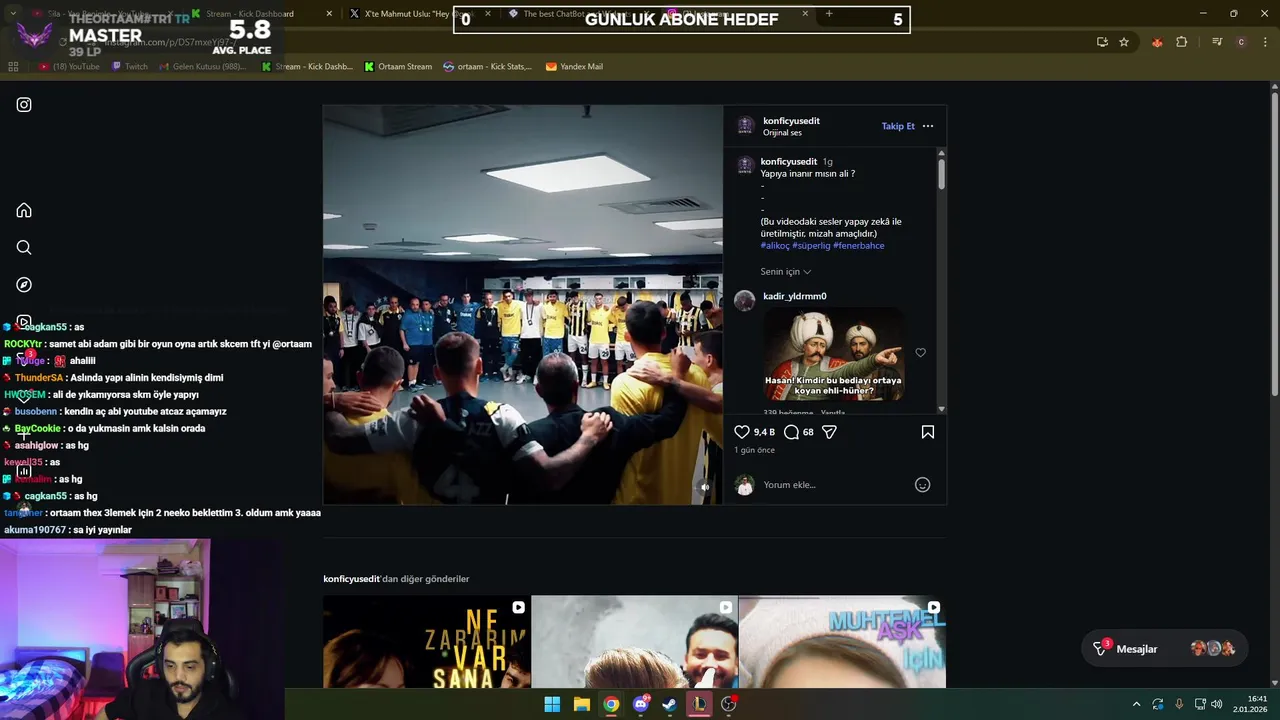Open Instagram search icon in sidebar
Screen dimensions: 1280x720
pos(24,247)
